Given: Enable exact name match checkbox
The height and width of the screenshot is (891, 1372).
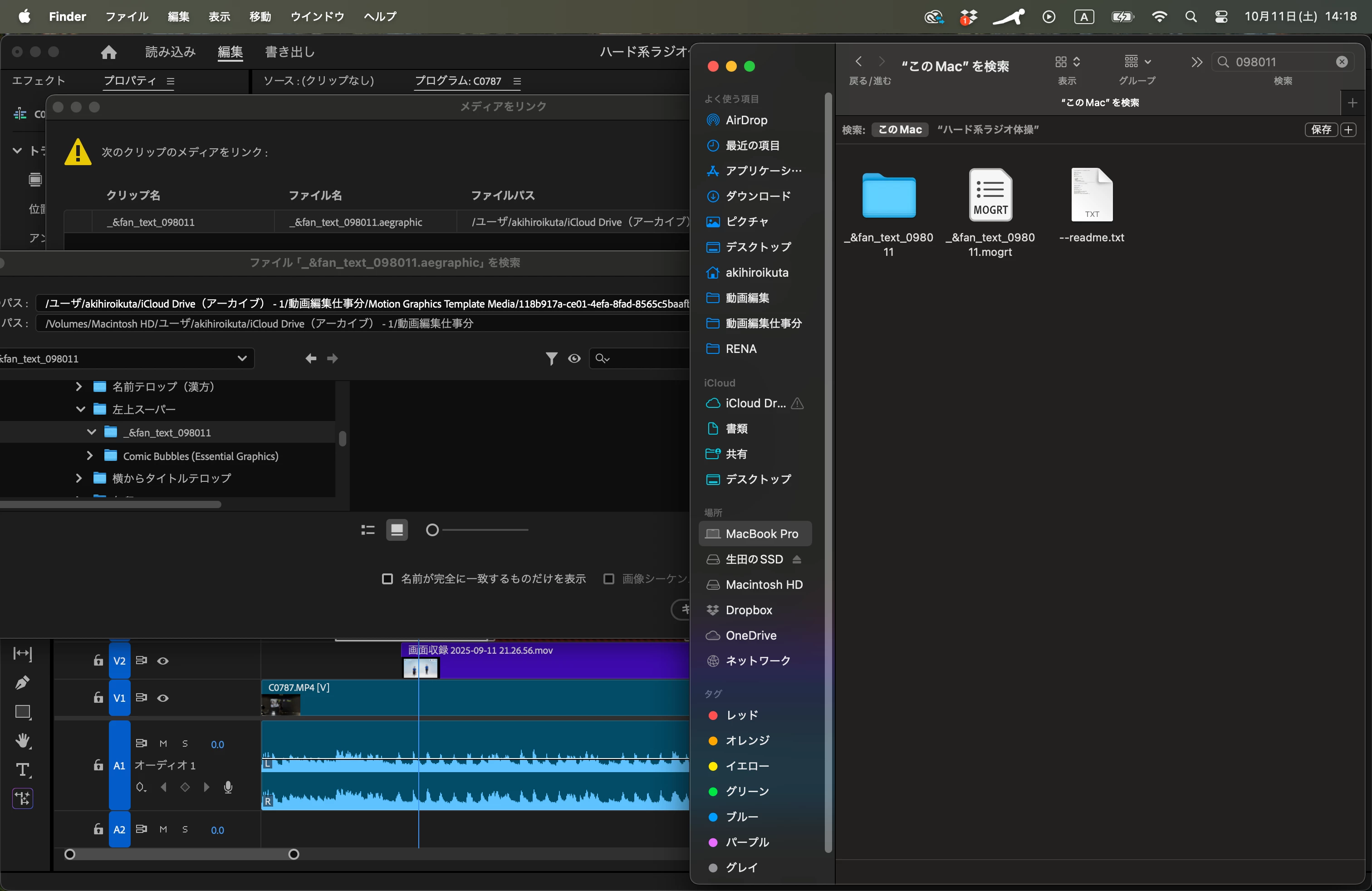Looking at the screenshot, I should pos(387,578).
